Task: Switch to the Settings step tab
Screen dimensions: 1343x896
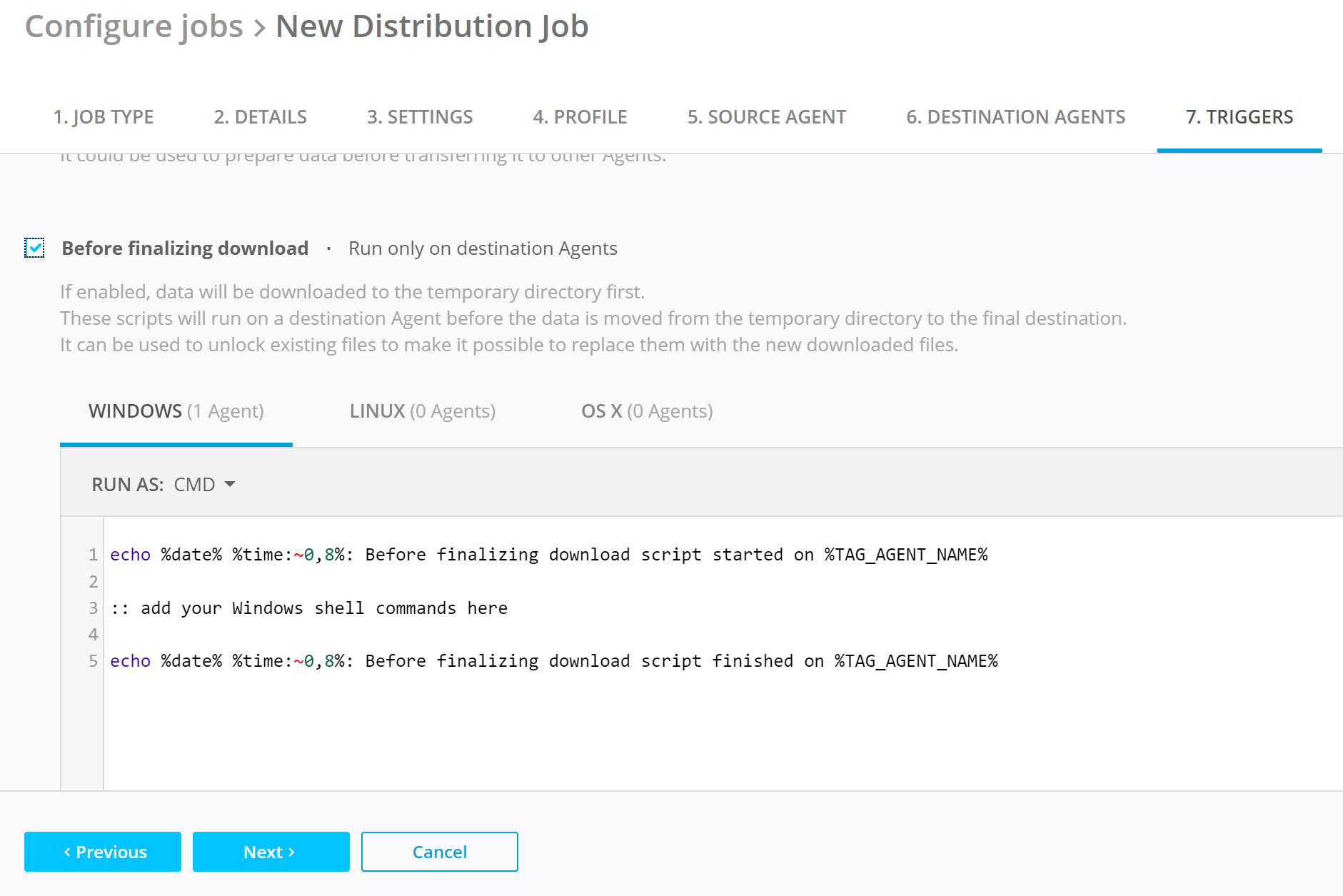Action: click(420, 117)
